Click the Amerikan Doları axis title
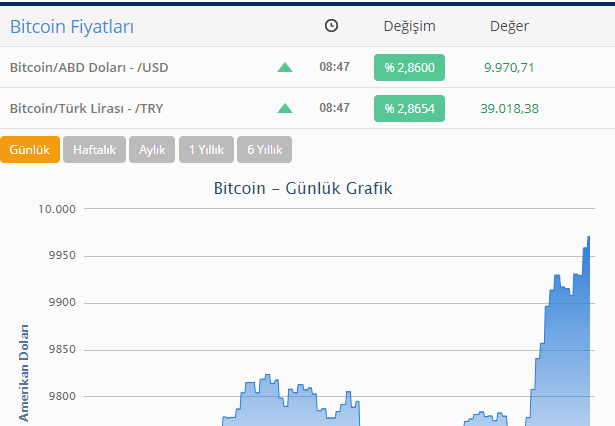 pyautogui.click(x=24, y=373)
